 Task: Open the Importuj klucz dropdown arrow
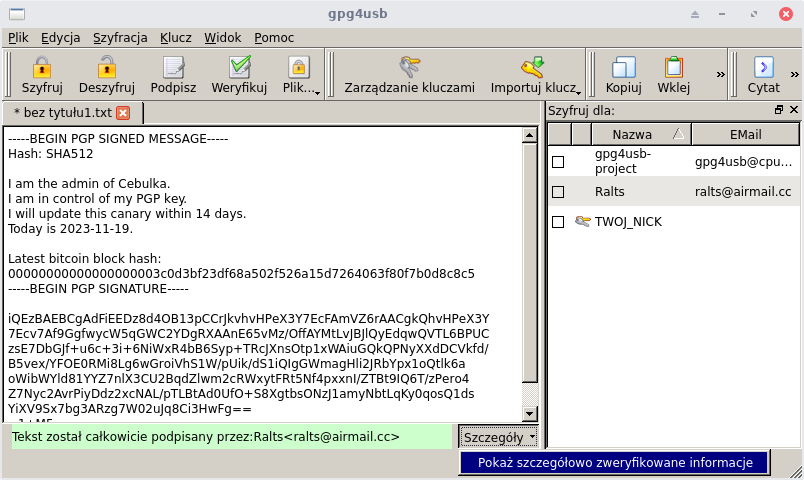(578, 93)
